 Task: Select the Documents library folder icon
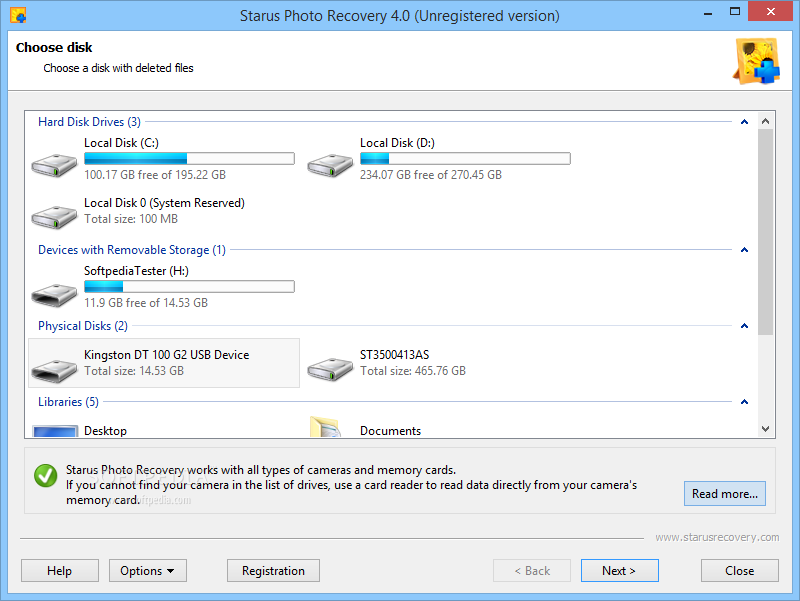[326, 428]
